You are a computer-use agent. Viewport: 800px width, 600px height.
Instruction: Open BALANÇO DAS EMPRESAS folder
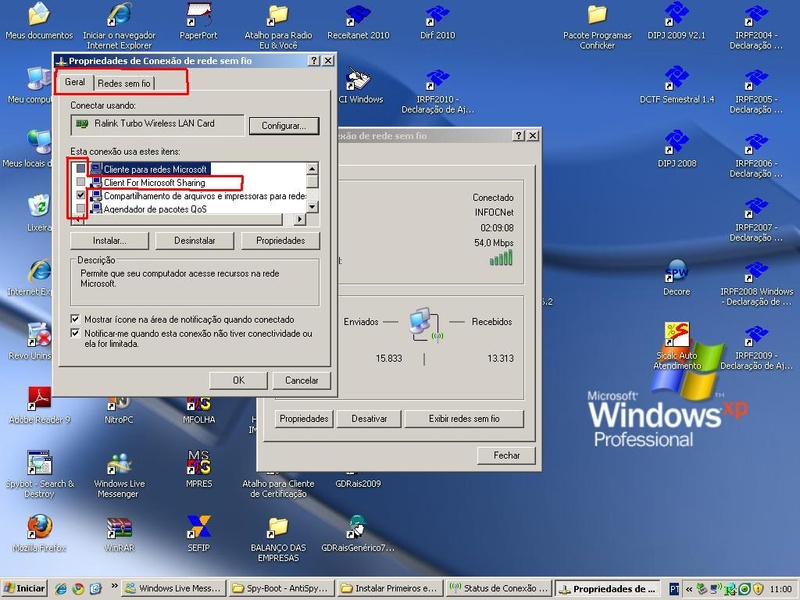278,539
